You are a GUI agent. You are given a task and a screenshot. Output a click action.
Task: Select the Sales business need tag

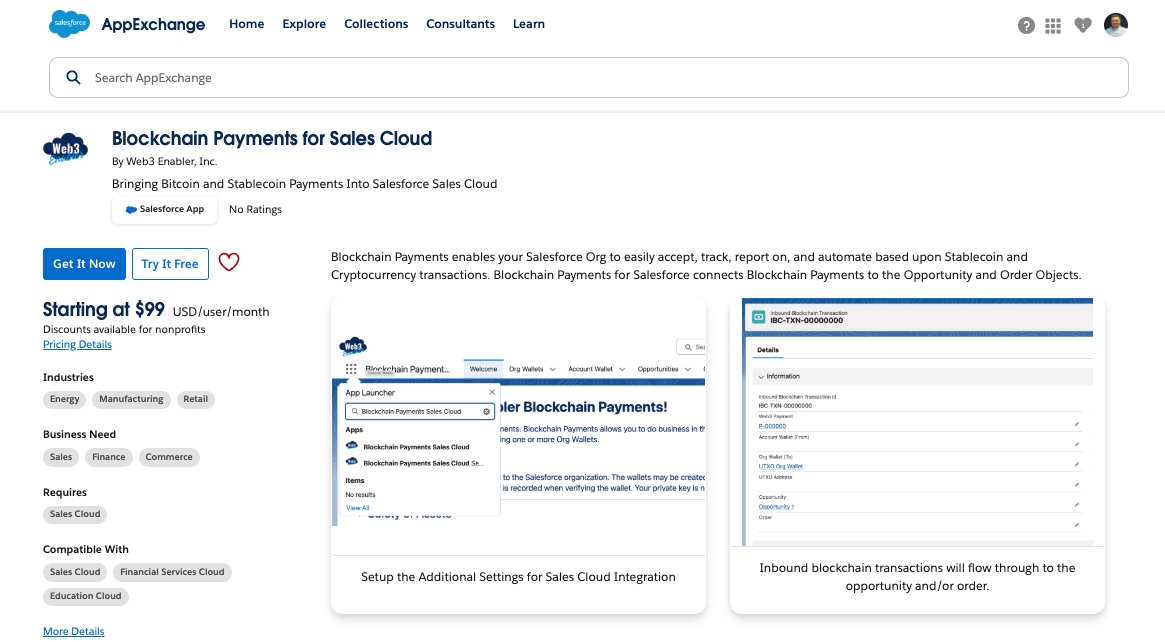coord(61,457)
